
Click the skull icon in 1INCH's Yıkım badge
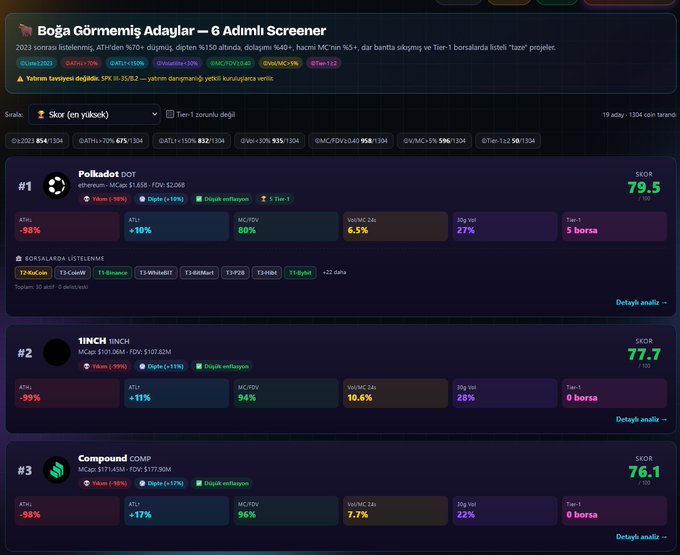[86, 366]
